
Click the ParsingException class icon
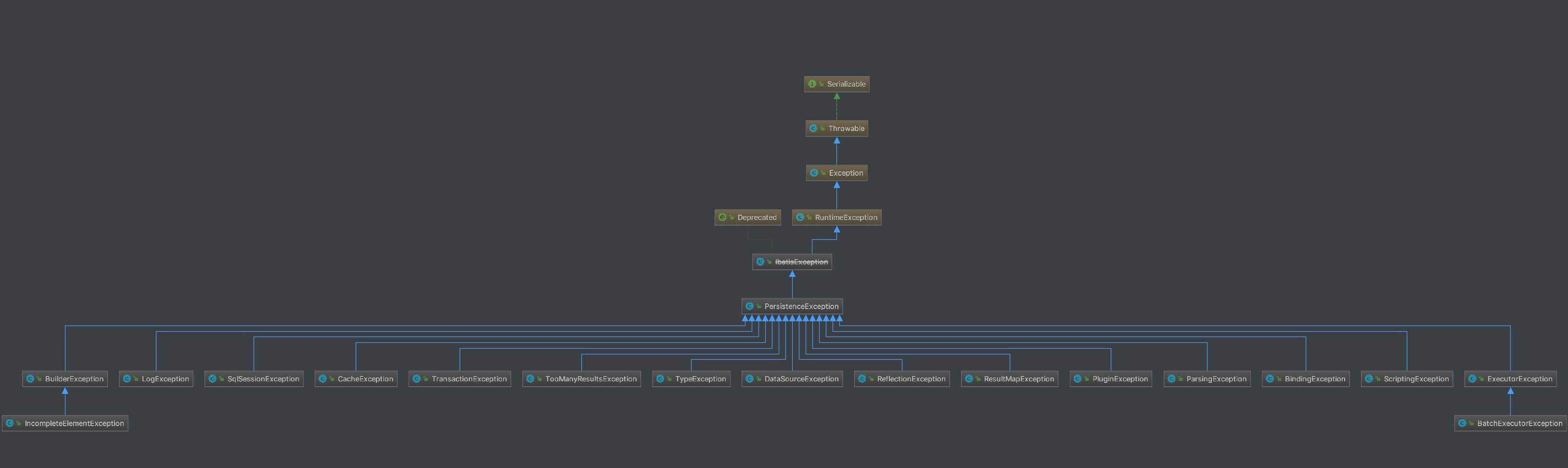coord(1171,378)
